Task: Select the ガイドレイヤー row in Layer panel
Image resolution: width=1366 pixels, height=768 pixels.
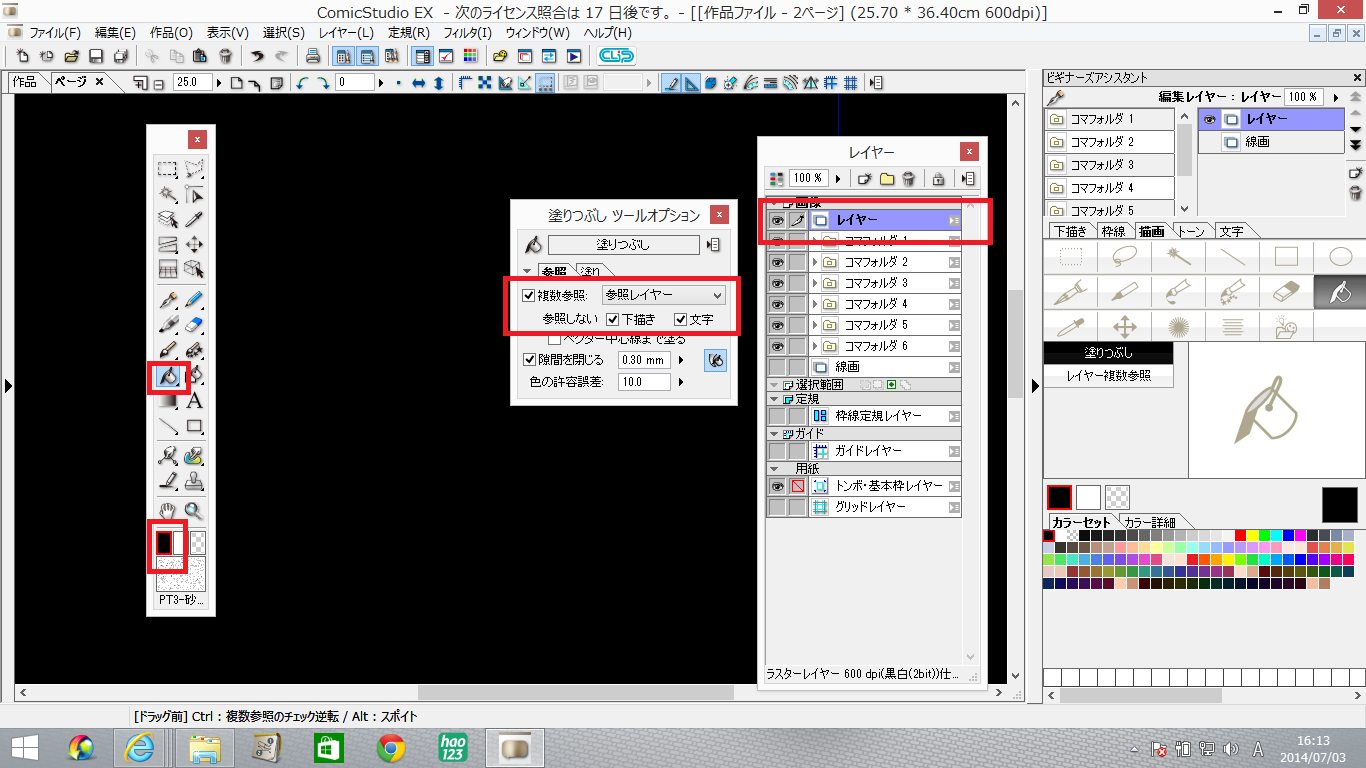Action: (864, 451)
